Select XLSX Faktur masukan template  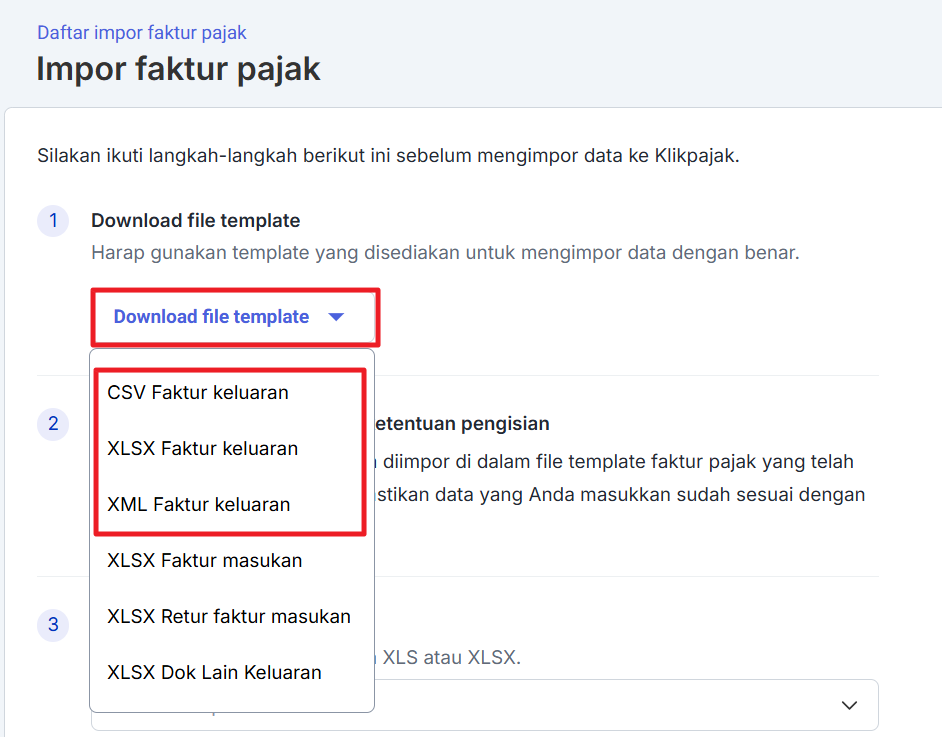205,561
